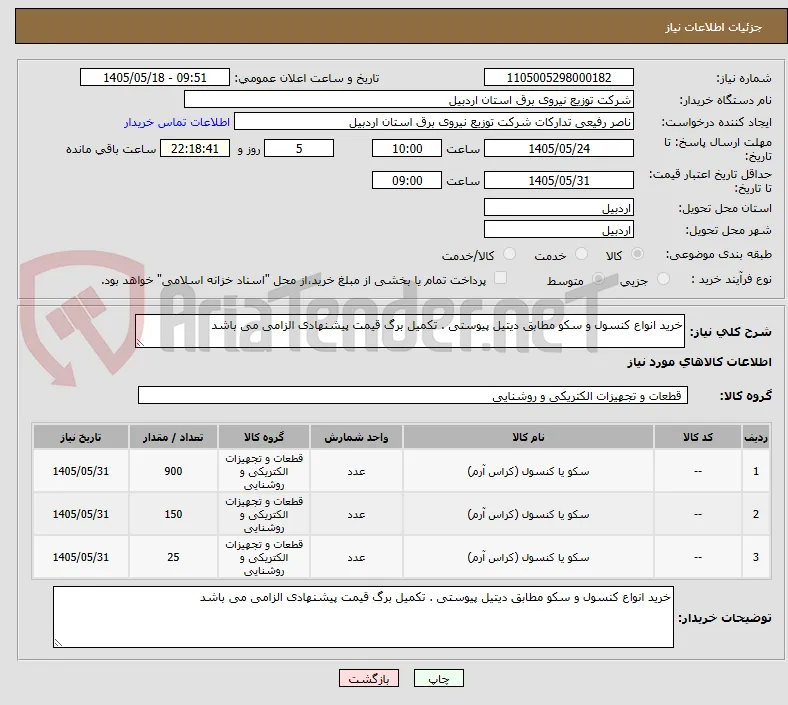Click the تاریخ نیاز column header

tap(80, 437)
